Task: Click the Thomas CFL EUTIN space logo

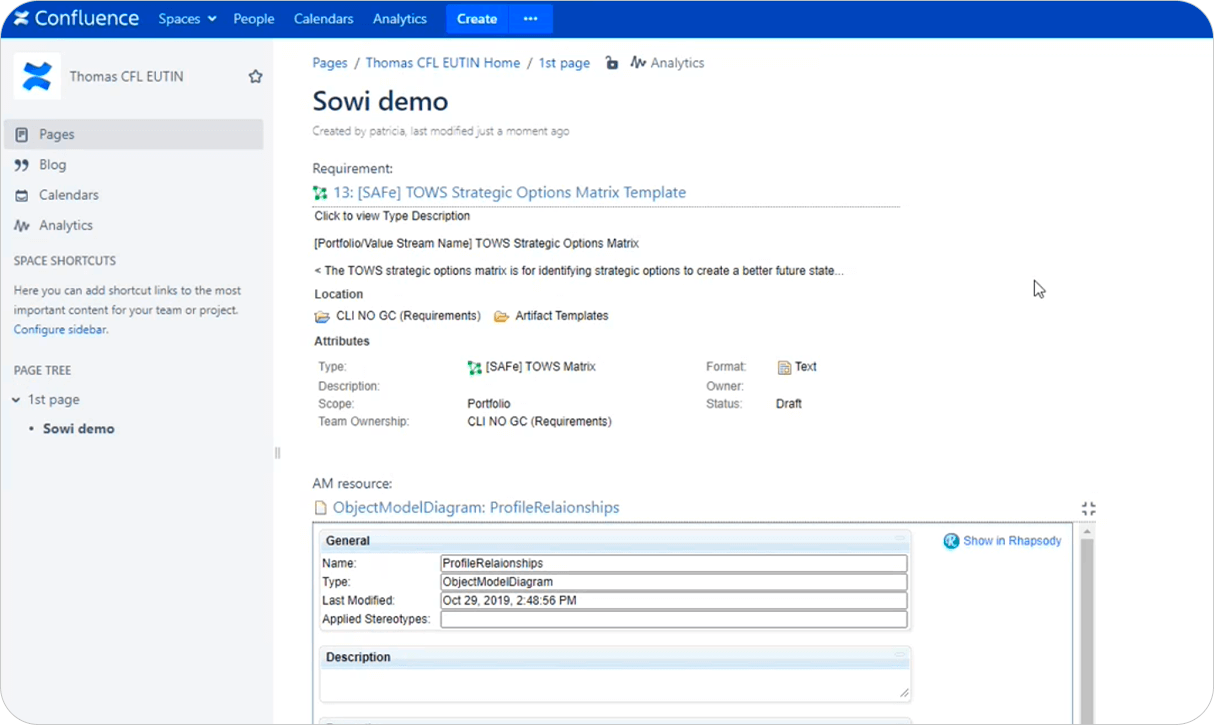Action: pos(37,76)
